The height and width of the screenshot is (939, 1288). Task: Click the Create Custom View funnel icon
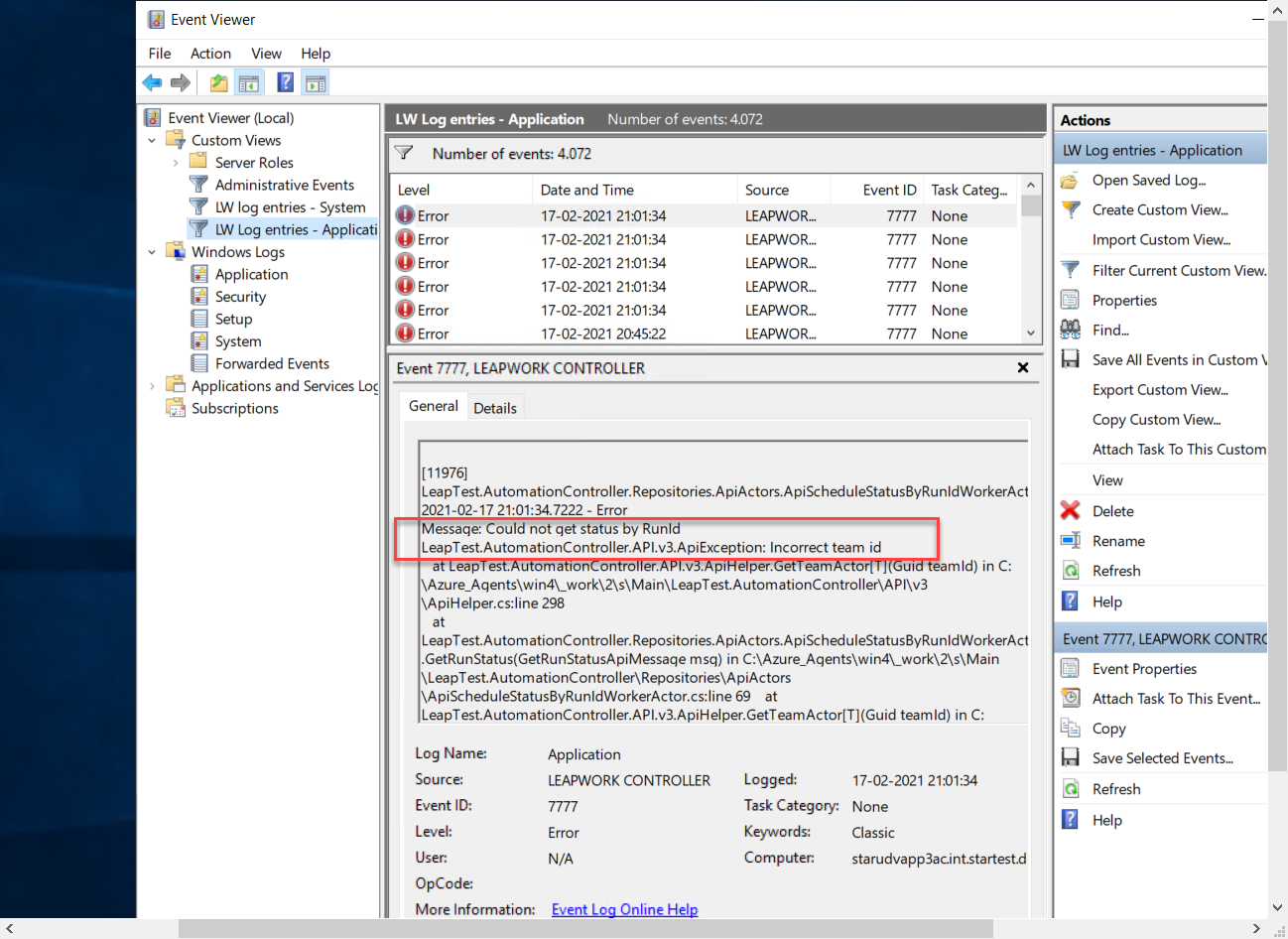point(1070,210)
